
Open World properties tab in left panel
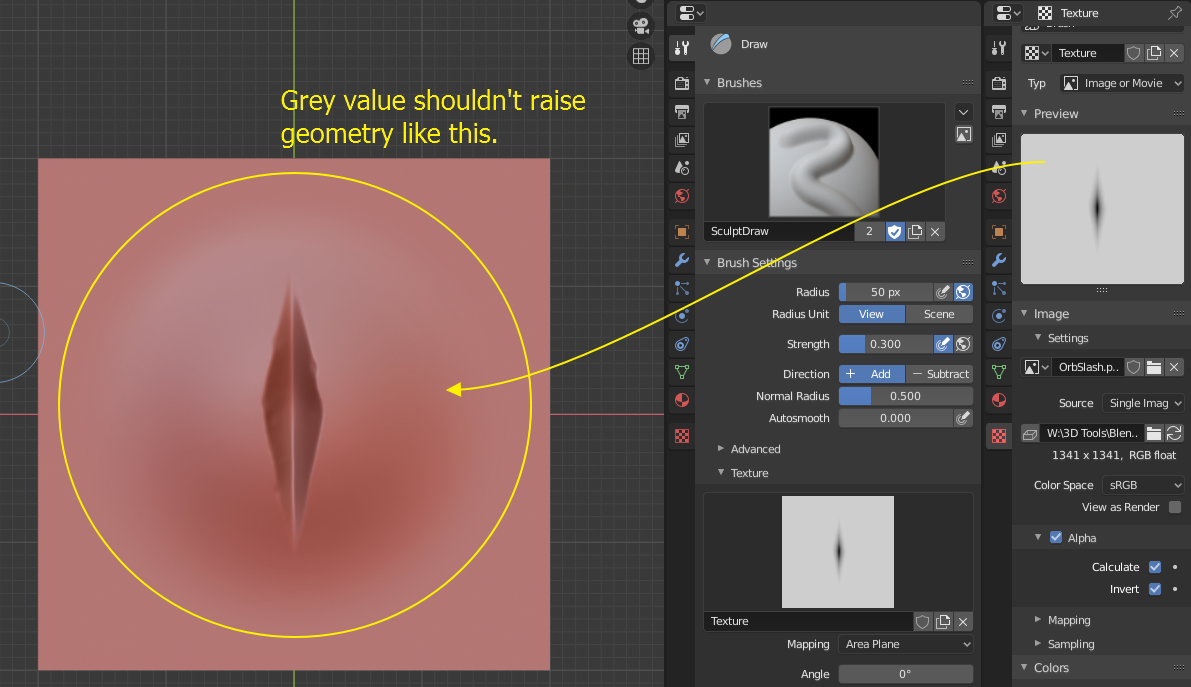[682, 196]
